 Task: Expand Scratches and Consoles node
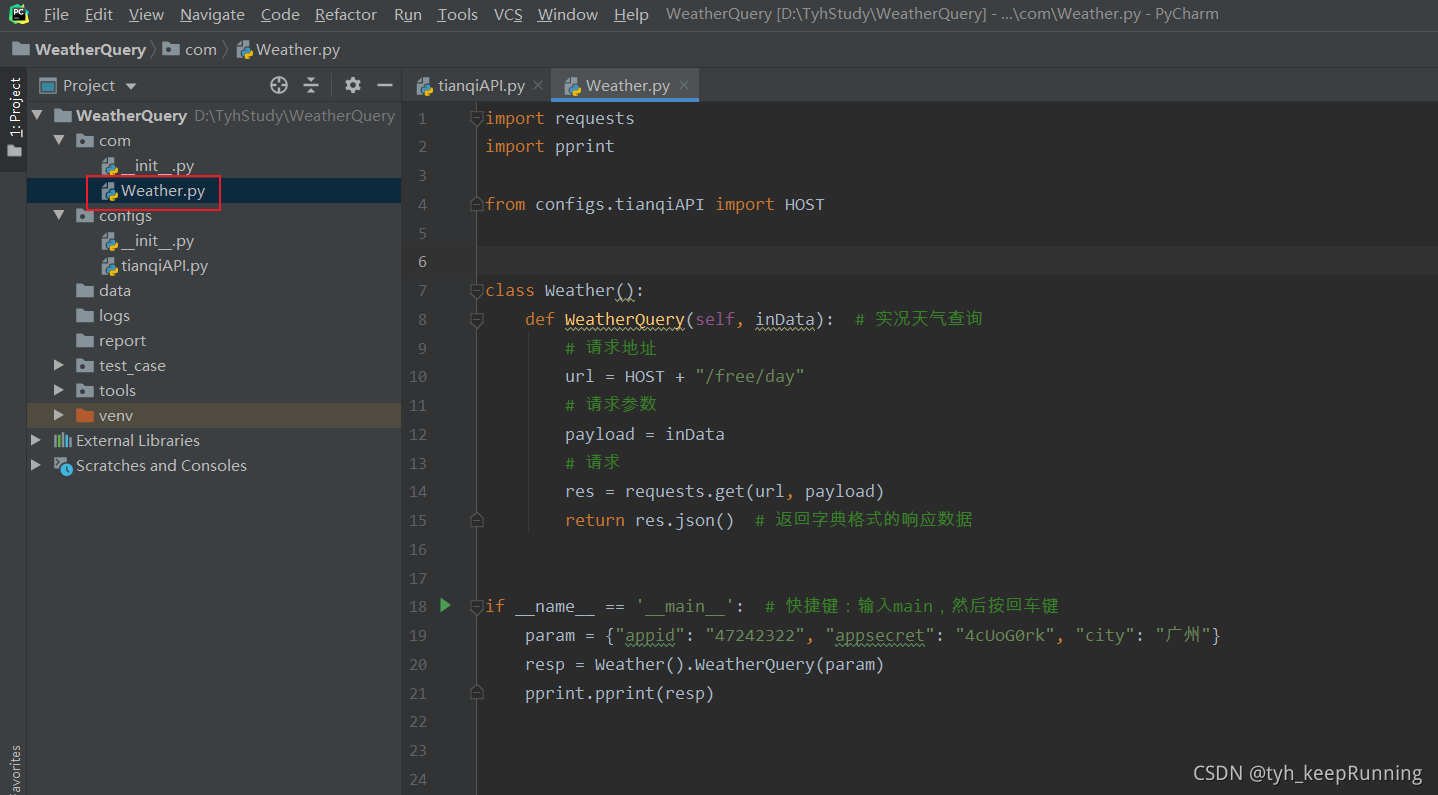click(37, 465)
